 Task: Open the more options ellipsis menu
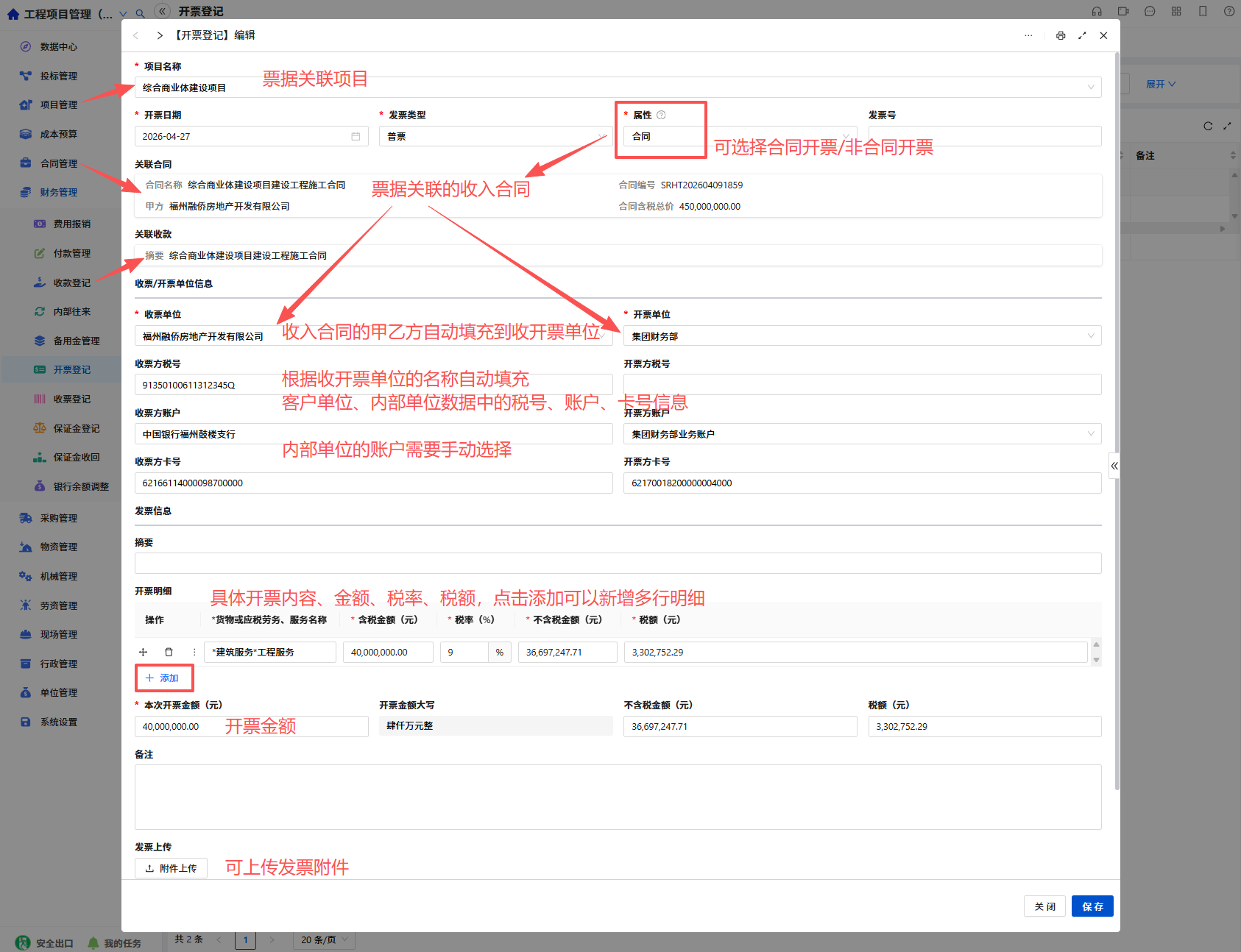point(1028,35)
